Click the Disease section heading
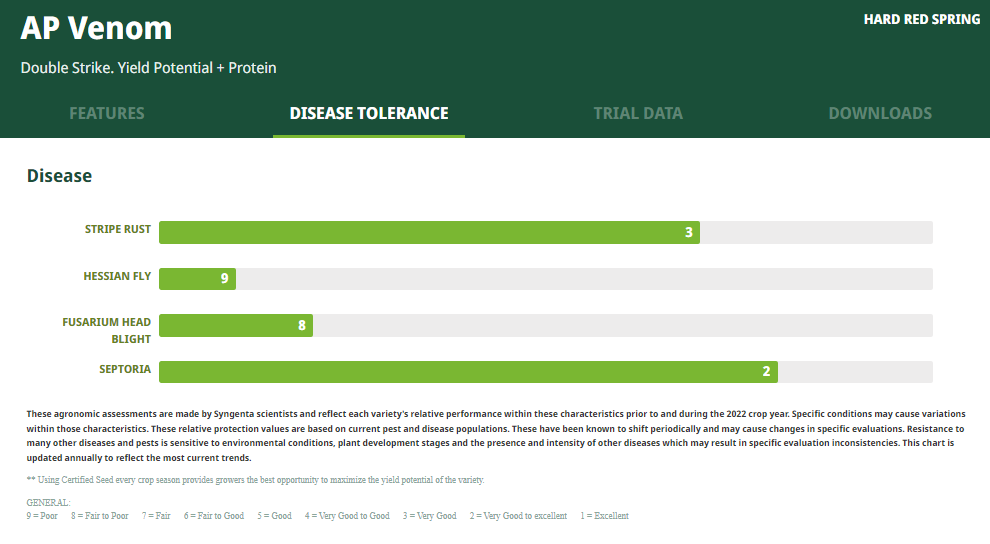The width and height of the screenshot is (990, 544). 59,176
